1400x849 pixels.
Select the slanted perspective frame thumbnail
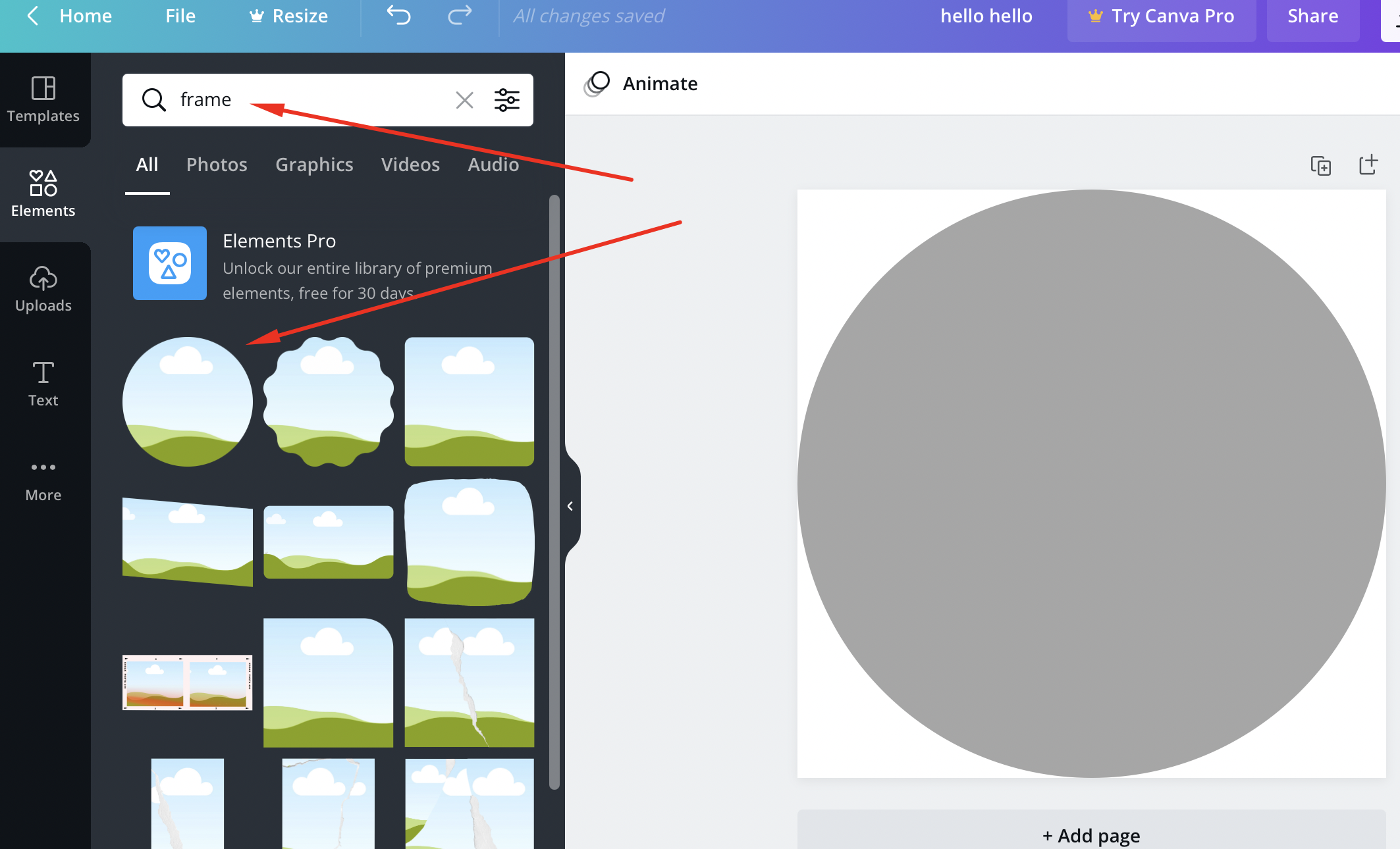point(188,542)
